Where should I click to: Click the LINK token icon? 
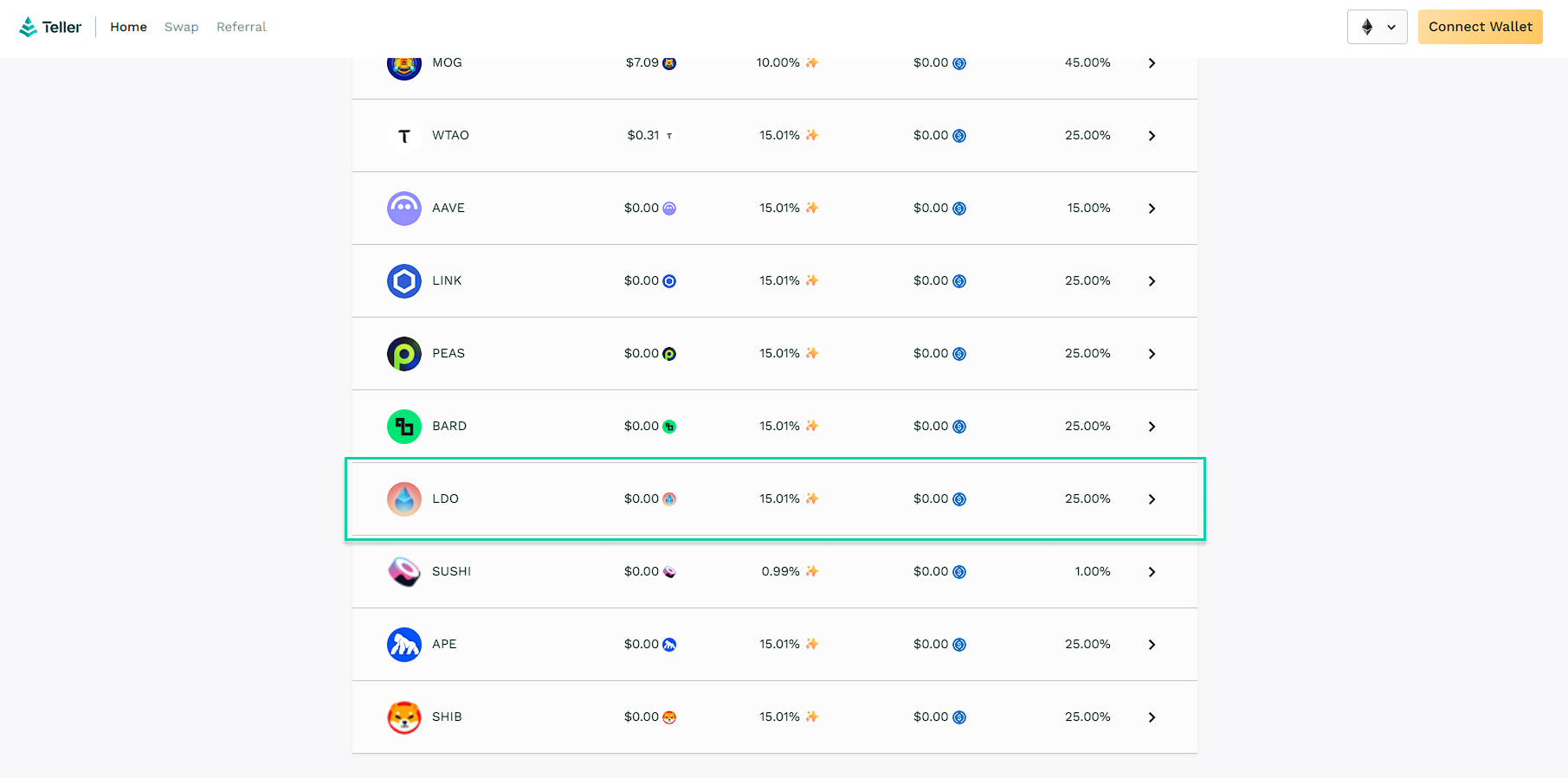[x=403, y=281]
